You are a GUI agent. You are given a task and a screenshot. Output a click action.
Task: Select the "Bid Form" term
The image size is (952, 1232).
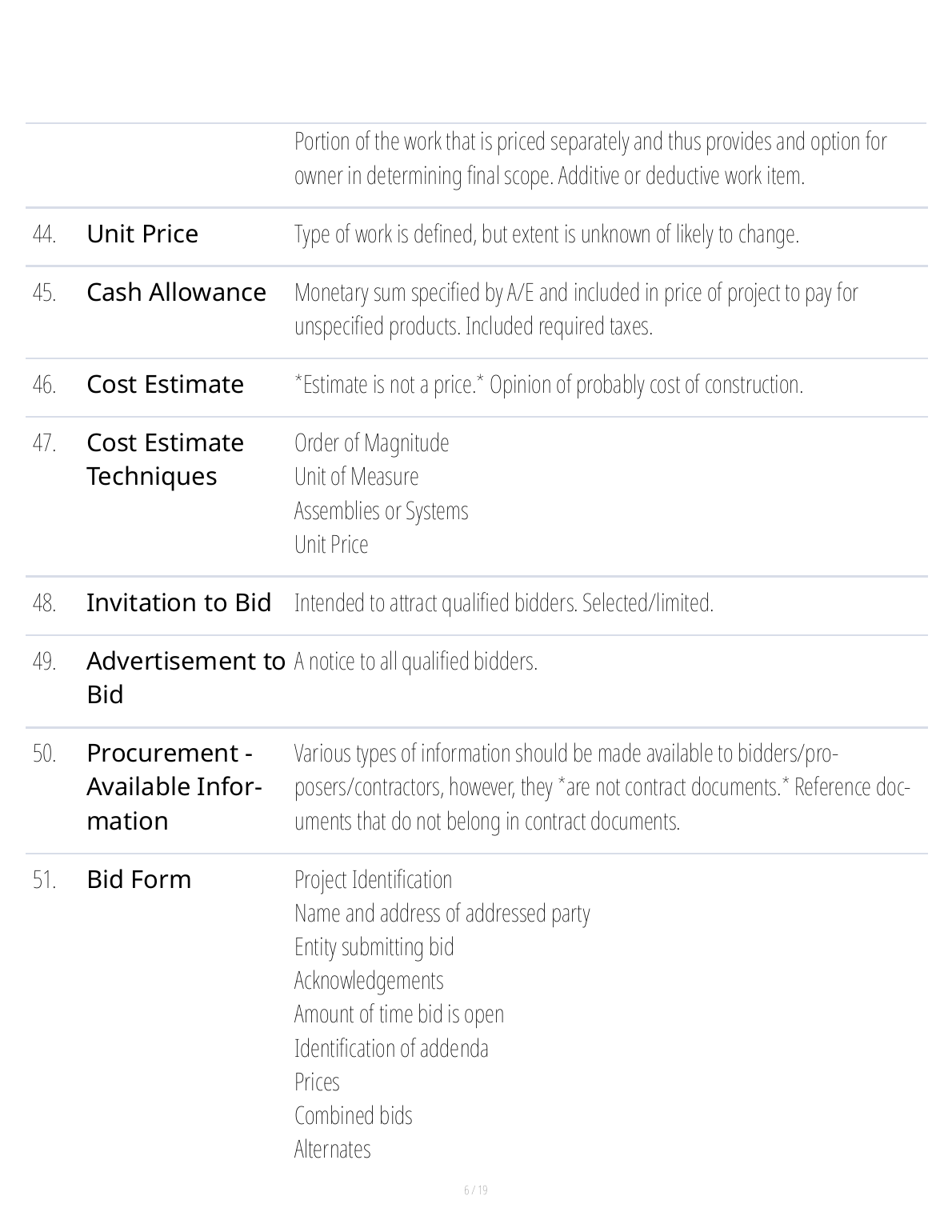point(138,880)
